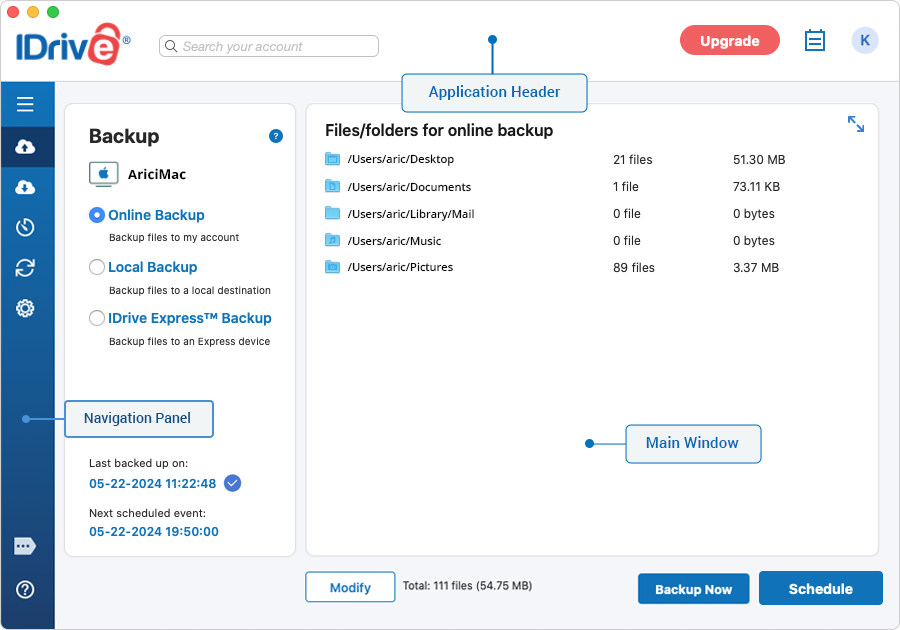Screen dimensions: 900x630
Task: Click the Upgrade button
Action: pyautogui.click(x=730, y=41)
